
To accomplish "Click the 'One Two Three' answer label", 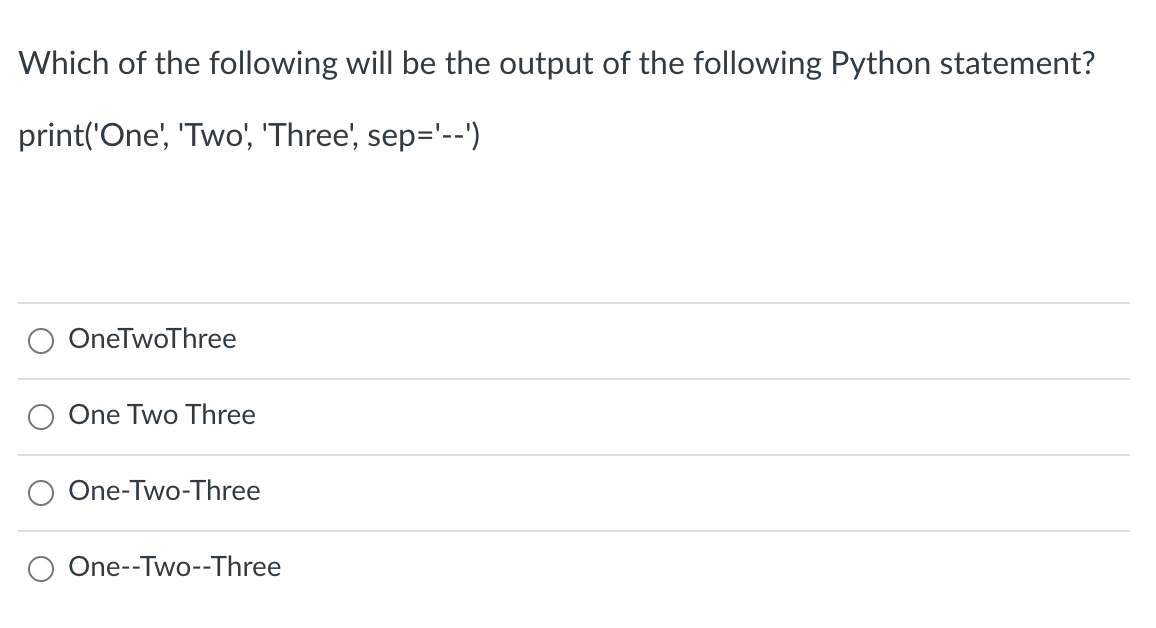I will (162, 415).
